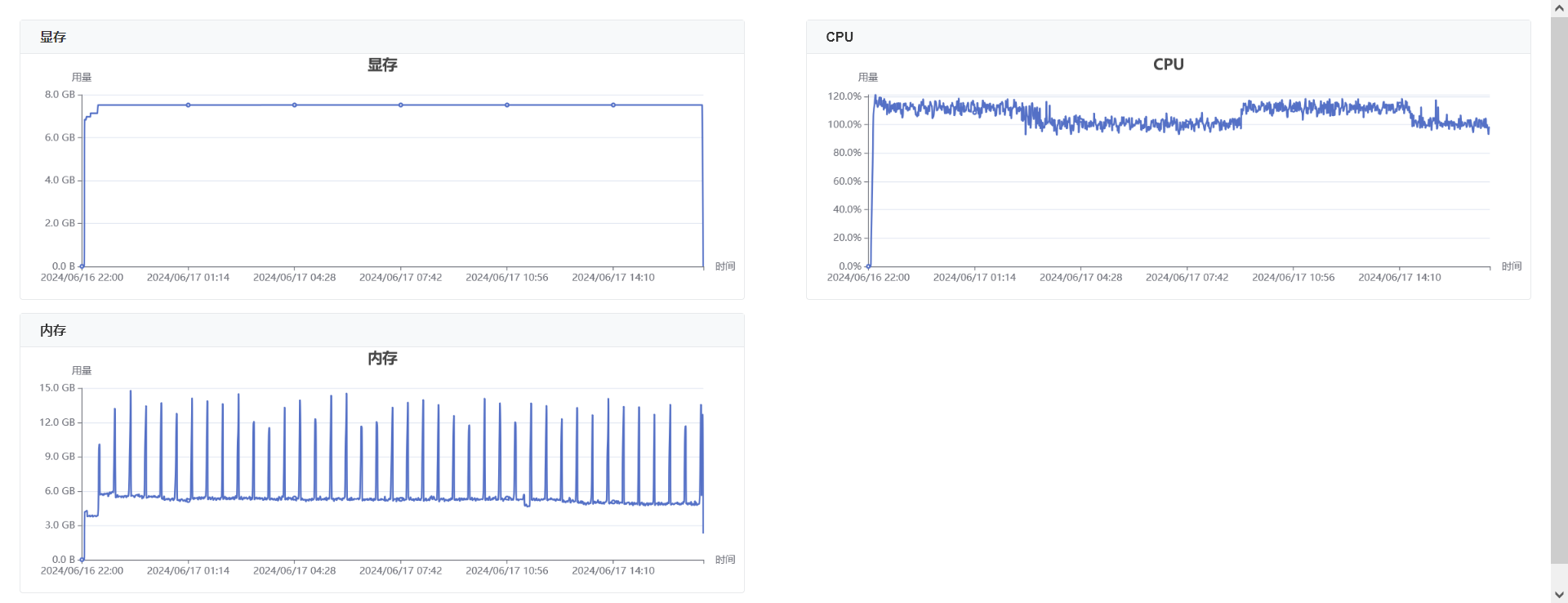The width and height of the screenshot is (1568, 603).
Task: Click 8.0 GB label on 显存 chart
Action: 60,95
